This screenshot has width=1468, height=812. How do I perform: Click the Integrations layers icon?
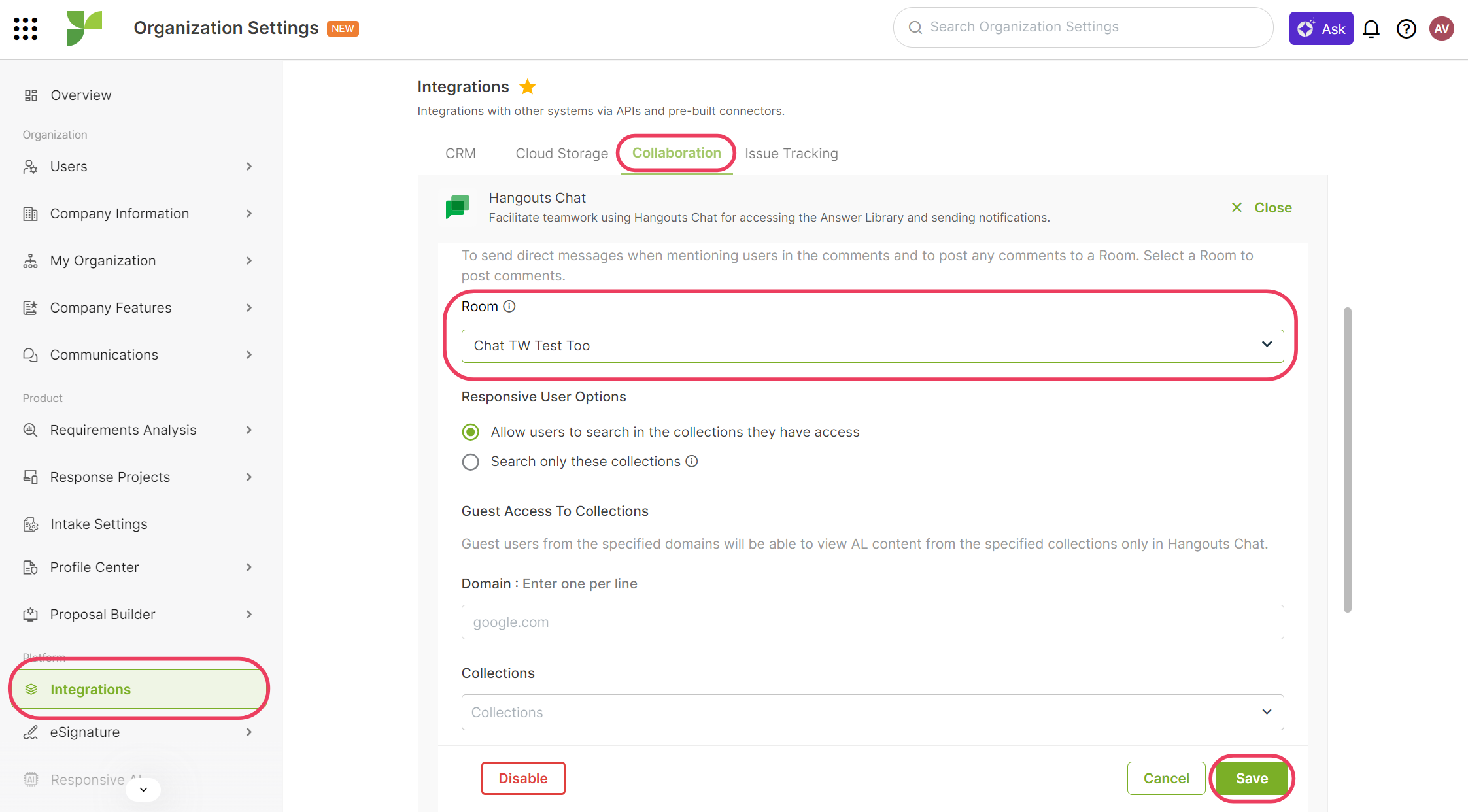pyautogui.click(x=31, y=690)
